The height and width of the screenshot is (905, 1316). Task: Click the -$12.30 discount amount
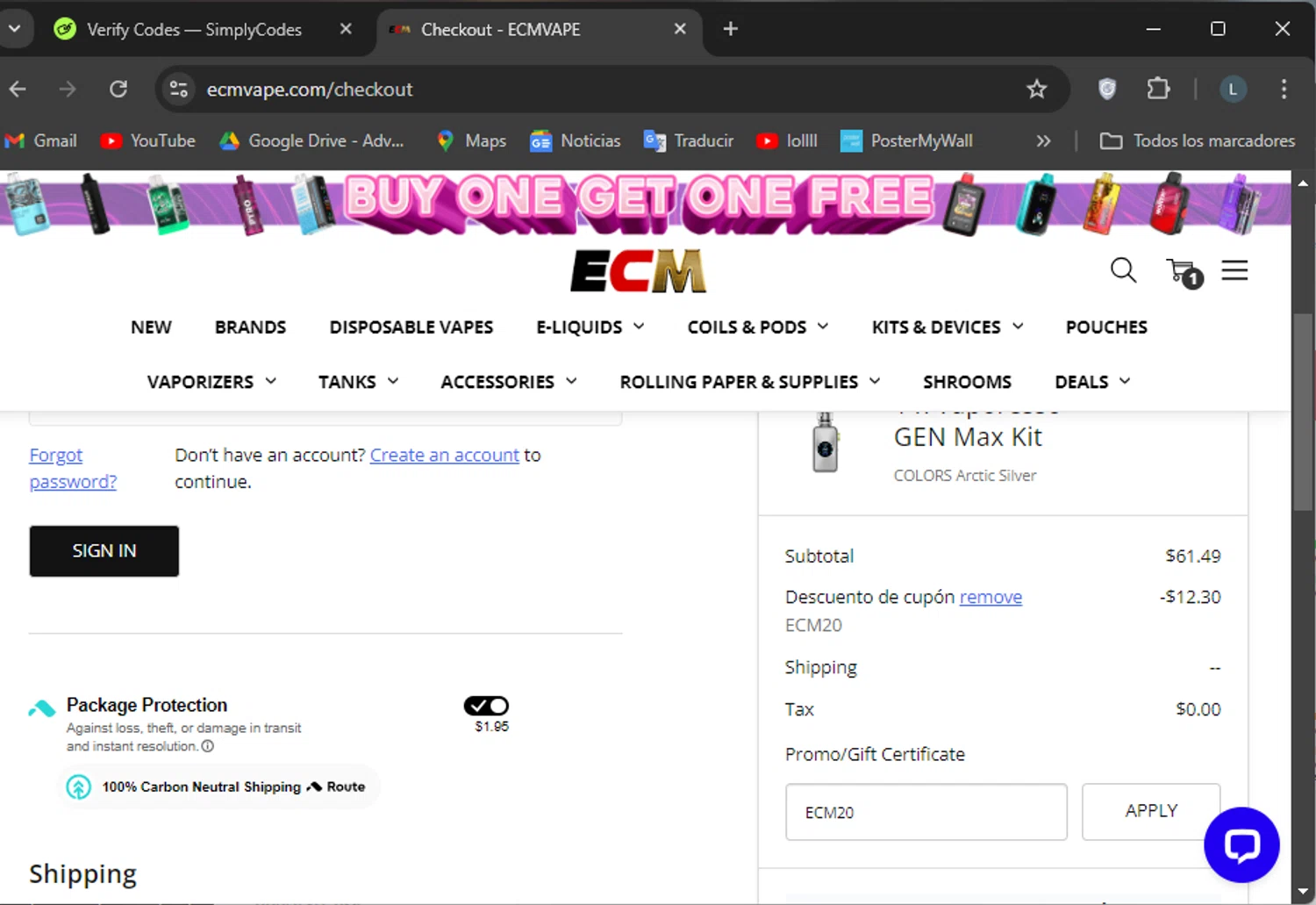point(1190,597)
